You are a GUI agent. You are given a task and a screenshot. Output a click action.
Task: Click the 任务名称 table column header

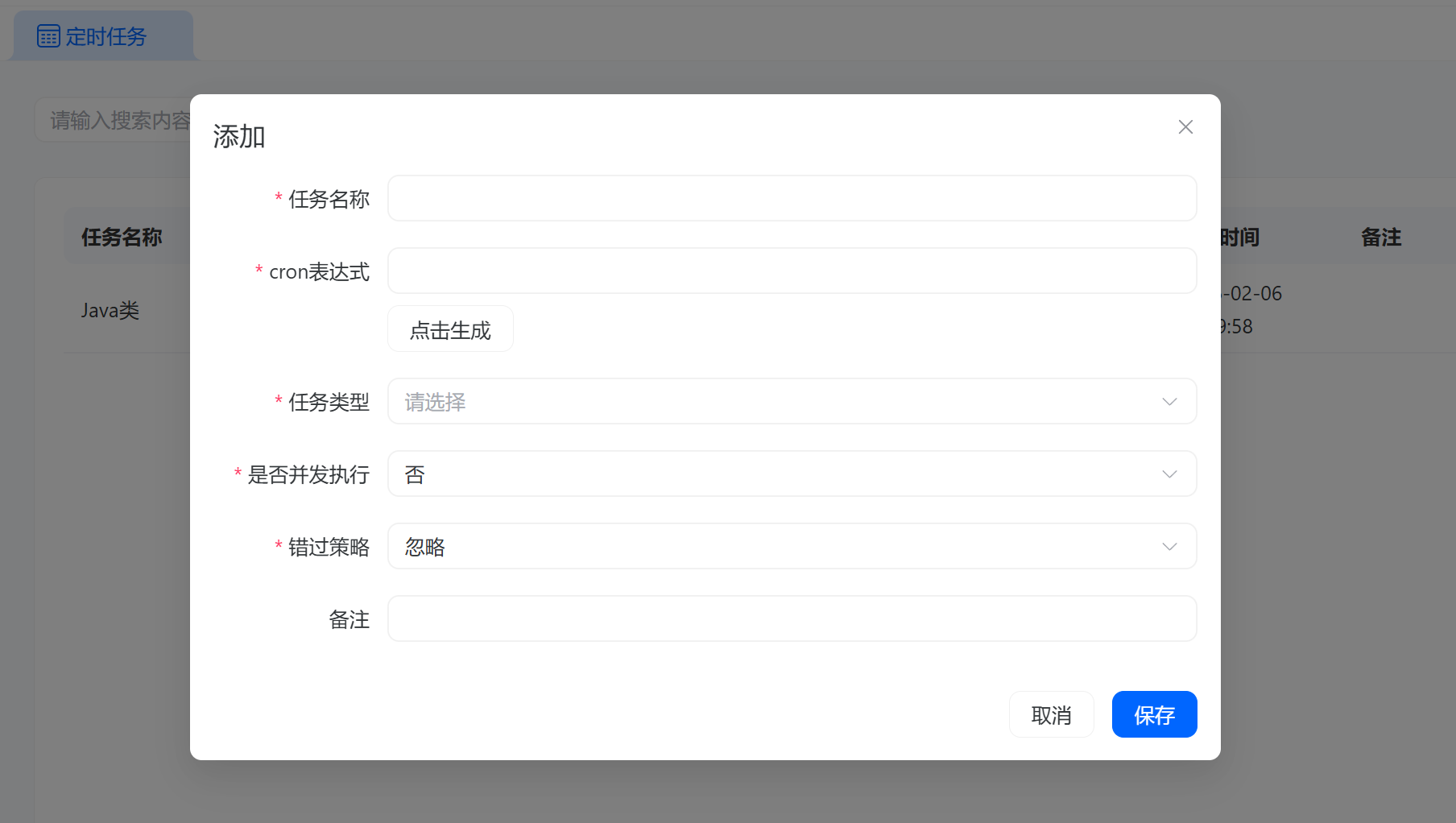click(122, 238)
